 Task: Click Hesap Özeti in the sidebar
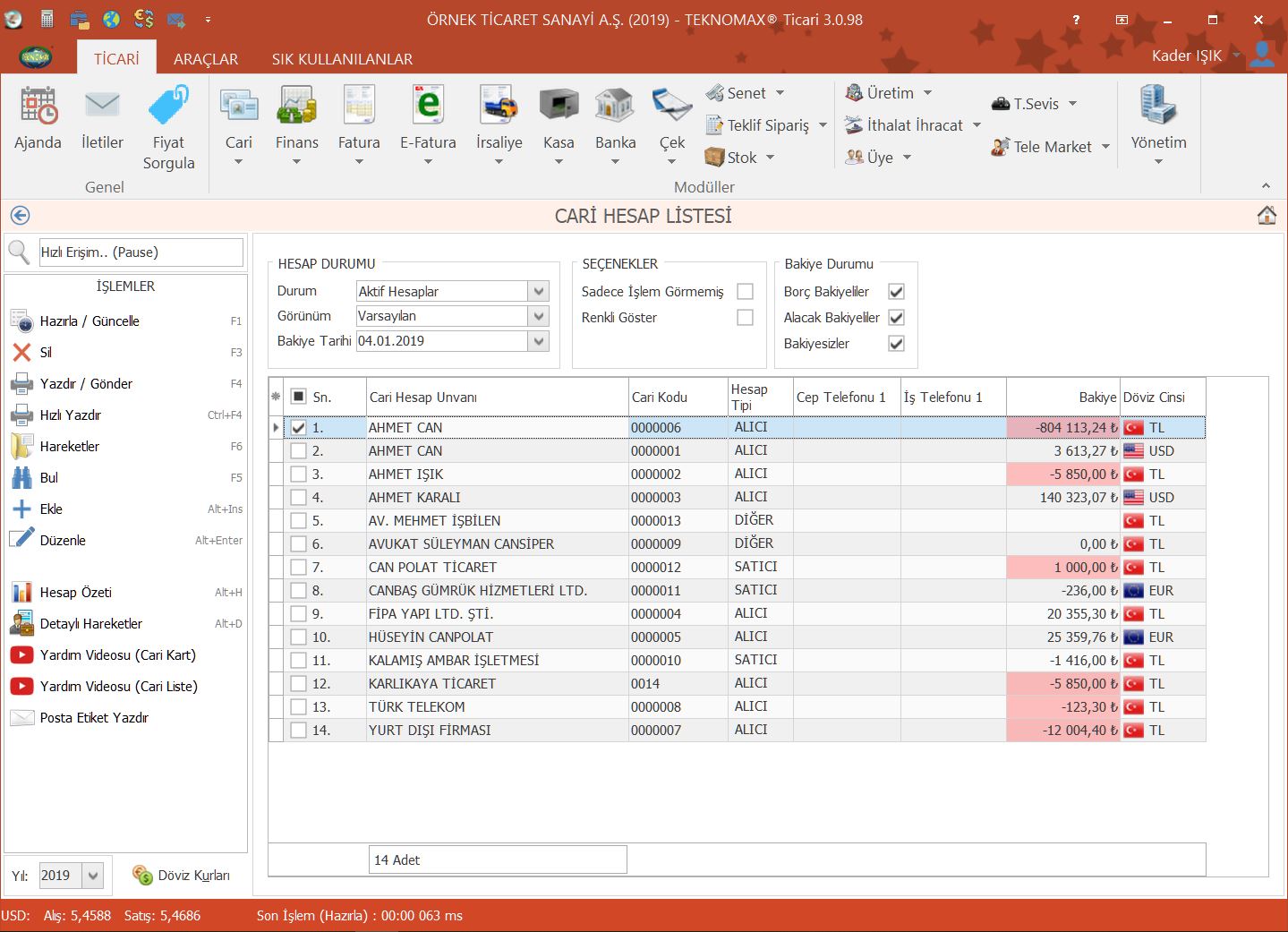pos(76,593)
